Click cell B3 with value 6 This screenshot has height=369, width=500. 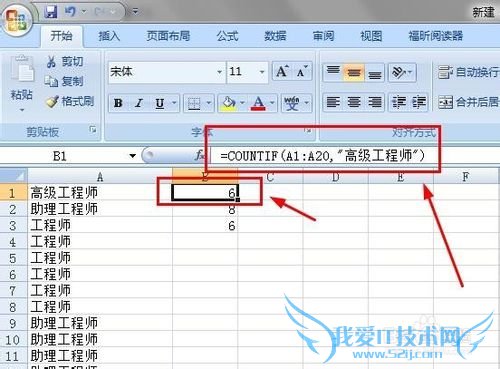(205, 226)
